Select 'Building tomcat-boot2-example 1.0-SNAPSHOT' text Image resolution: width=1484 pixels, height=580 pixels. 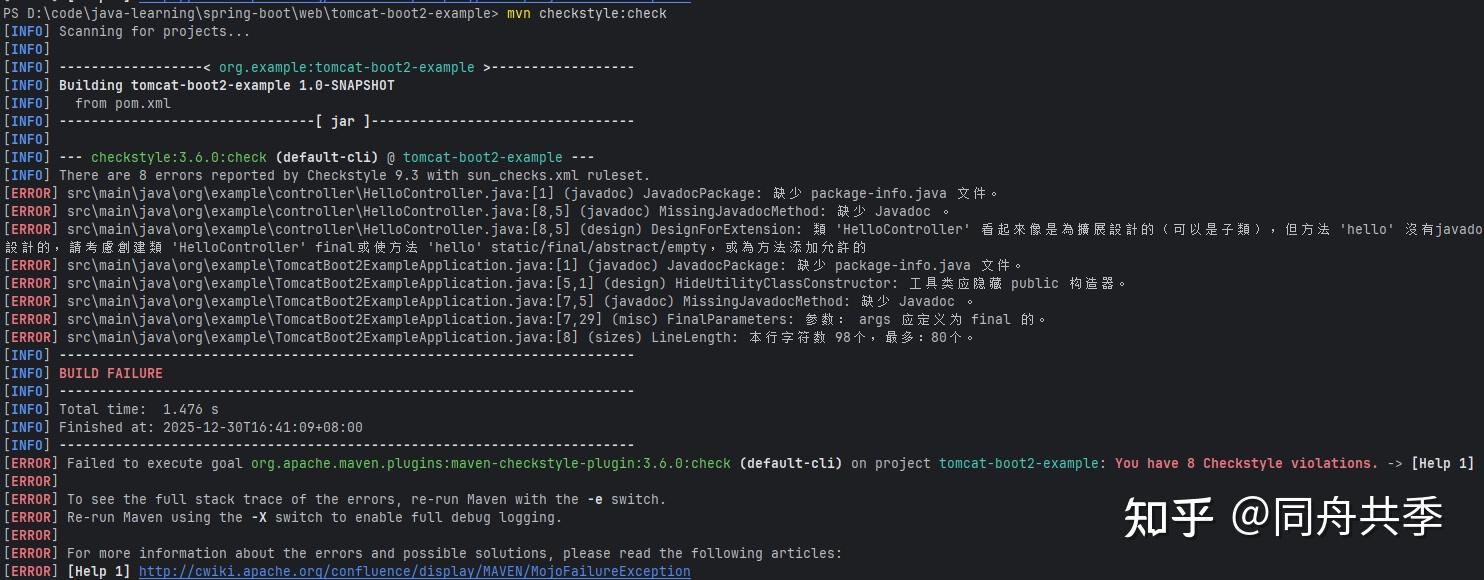[227, 85]
